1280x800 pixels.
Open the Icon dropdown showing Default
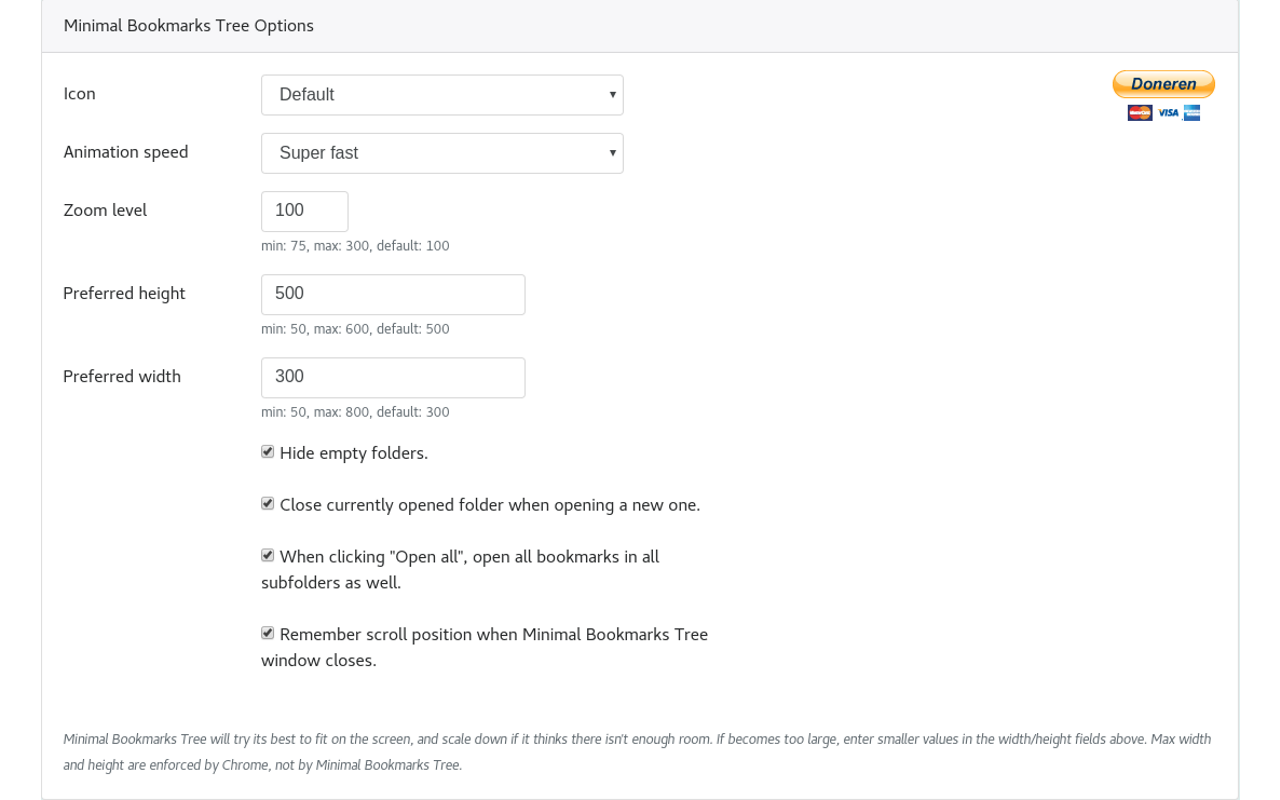[x=442, y=95]
